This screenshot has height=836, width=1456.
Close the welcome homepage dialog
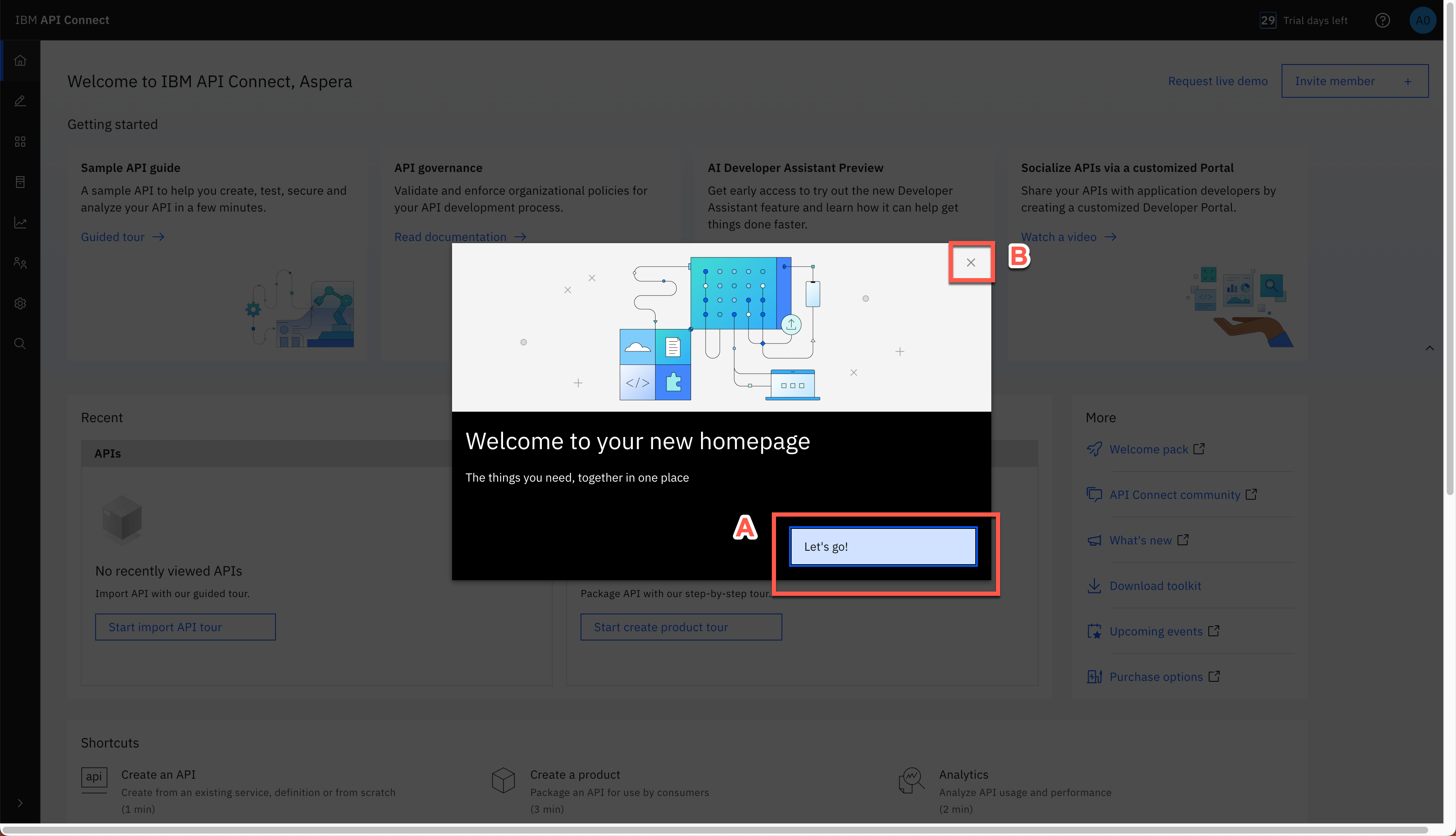971,263
